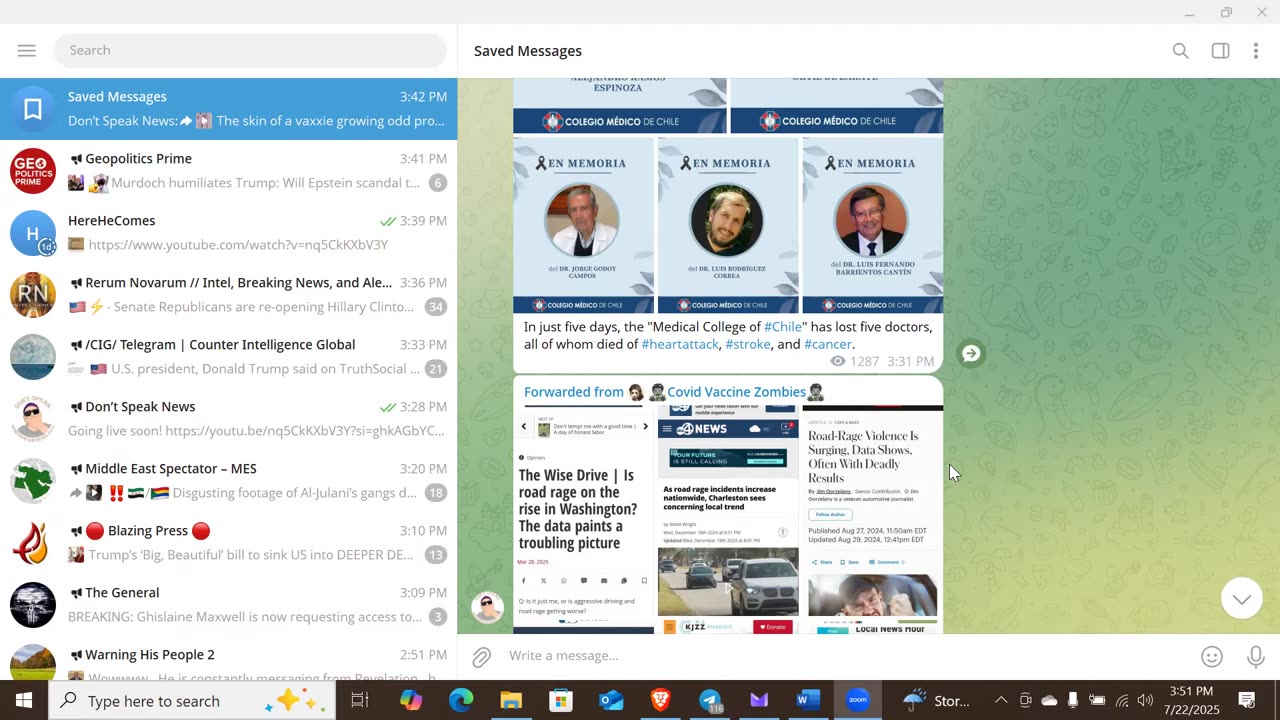Select the Saved Messages chat row

point(228,109)
